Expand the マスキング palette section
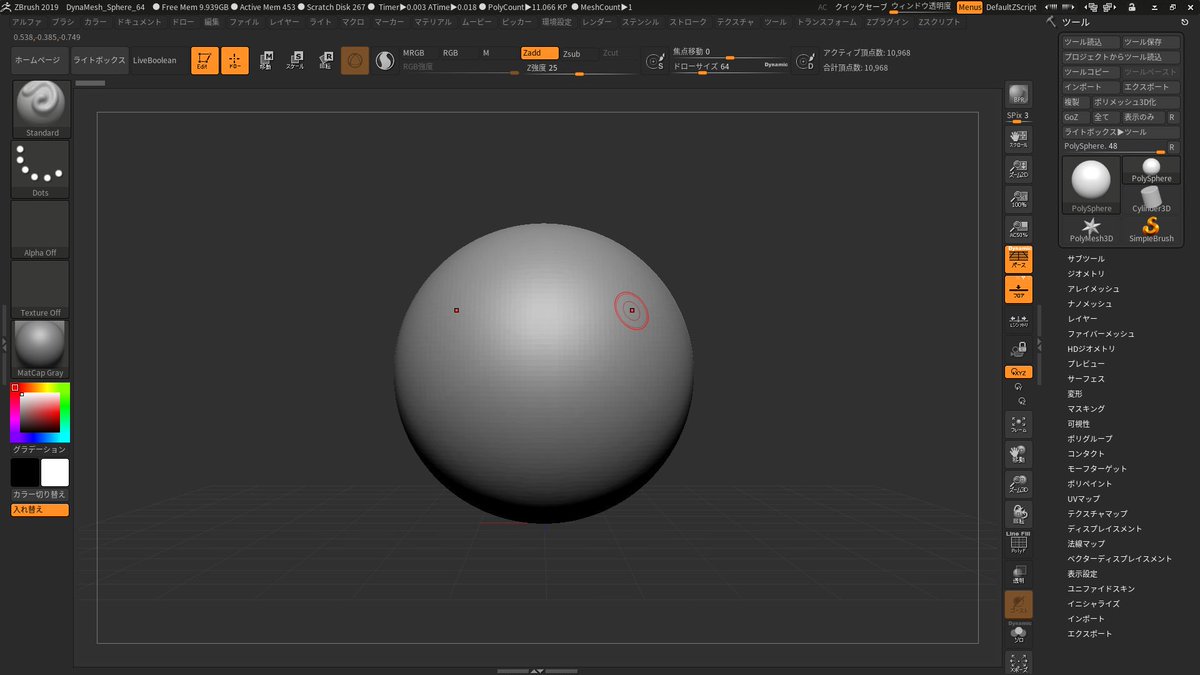This screenshot has height=675, width=1200. coord(1086,409)
